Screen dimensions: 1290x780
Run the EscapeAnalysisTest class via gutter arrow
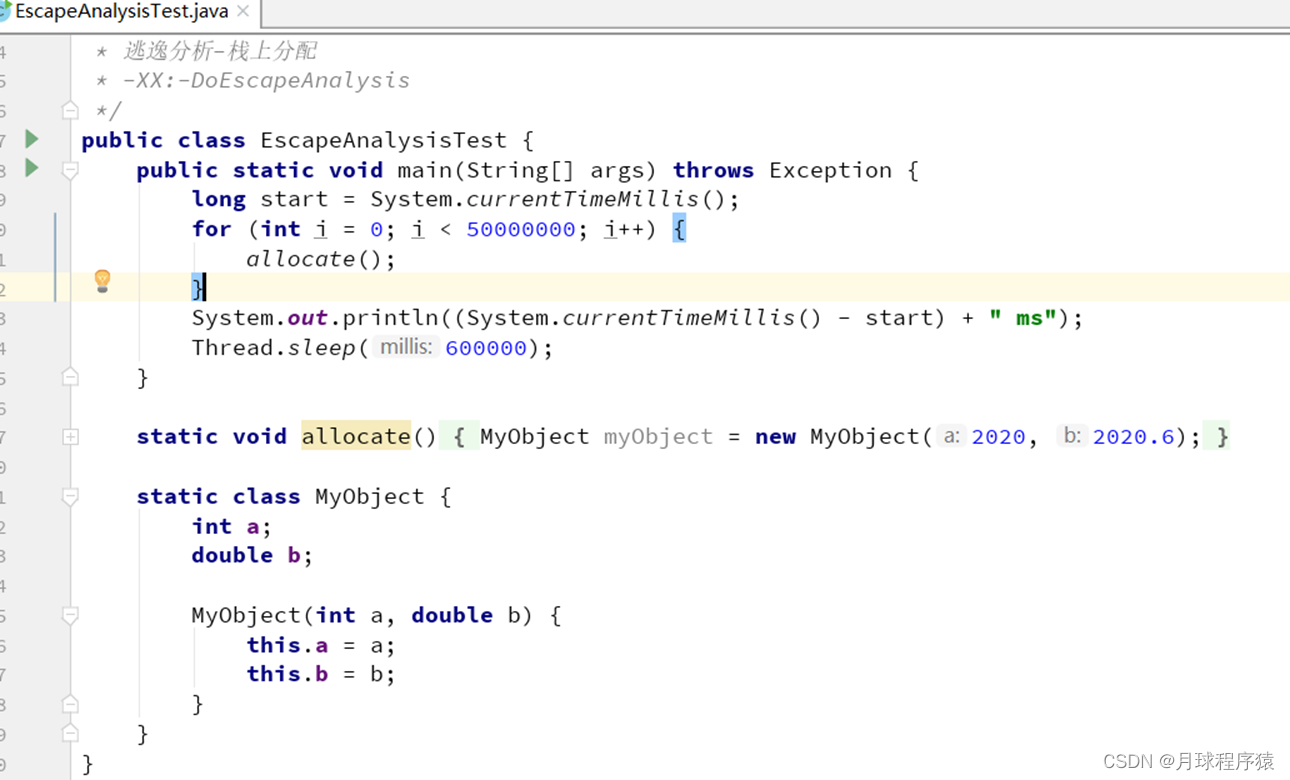coord(32,139)
